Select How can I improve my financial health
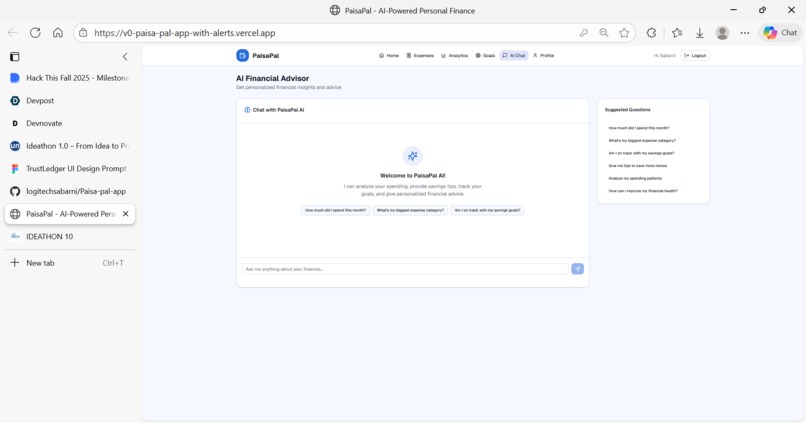The width and height of the screenshot is (806, 423). coord(643,191)
